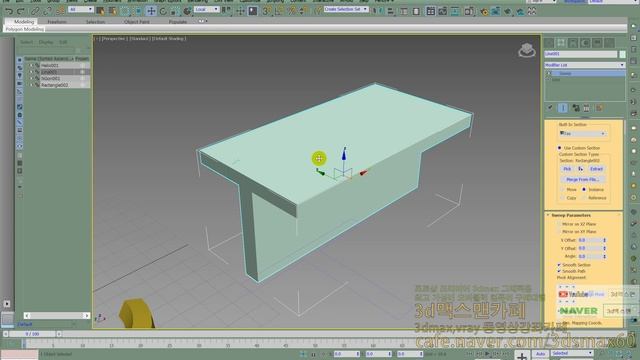The image size is (640, 360).
Task: Click Merge From File button
Action: tap(582, 179)
